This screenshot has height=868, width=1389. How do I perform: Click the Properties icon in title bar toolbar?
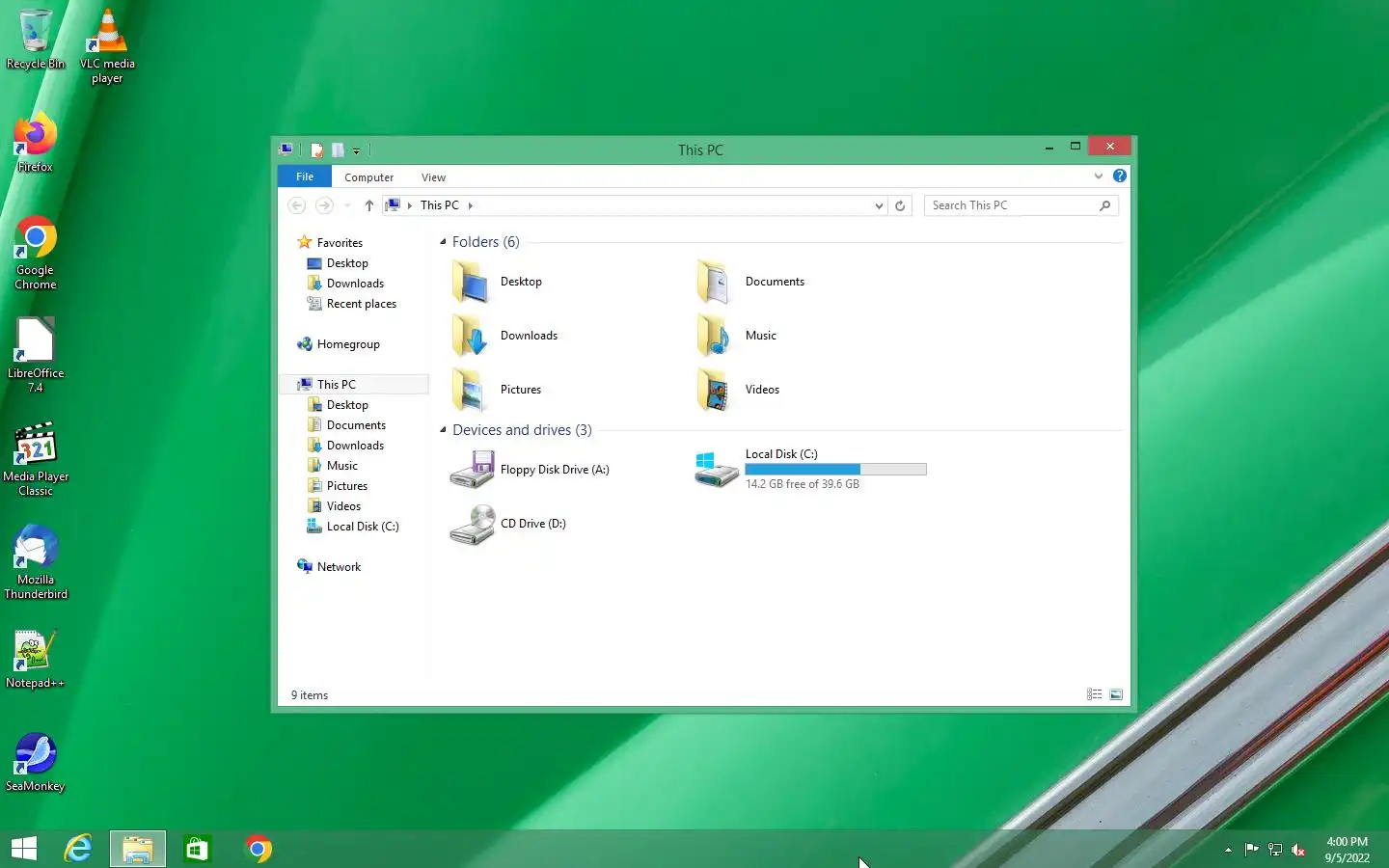click(316, 149)
